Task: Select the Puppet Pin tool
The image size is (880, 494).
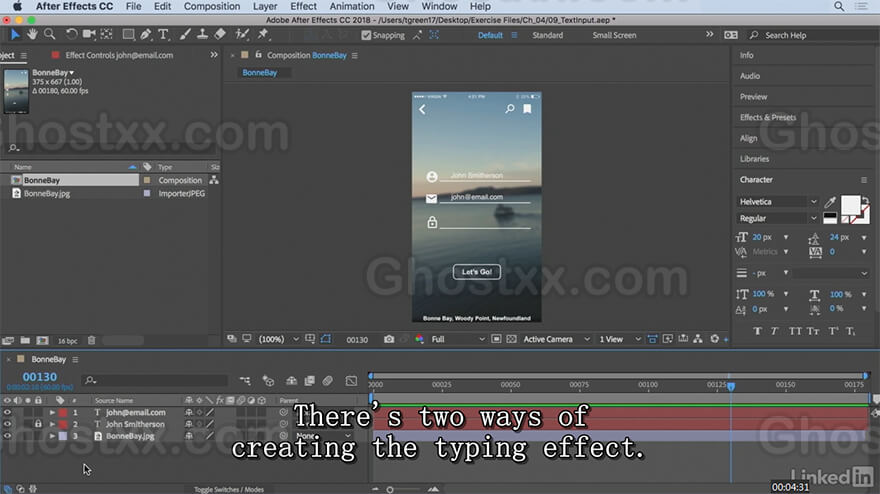Action: pyautogui.click(x=263, y=35)
